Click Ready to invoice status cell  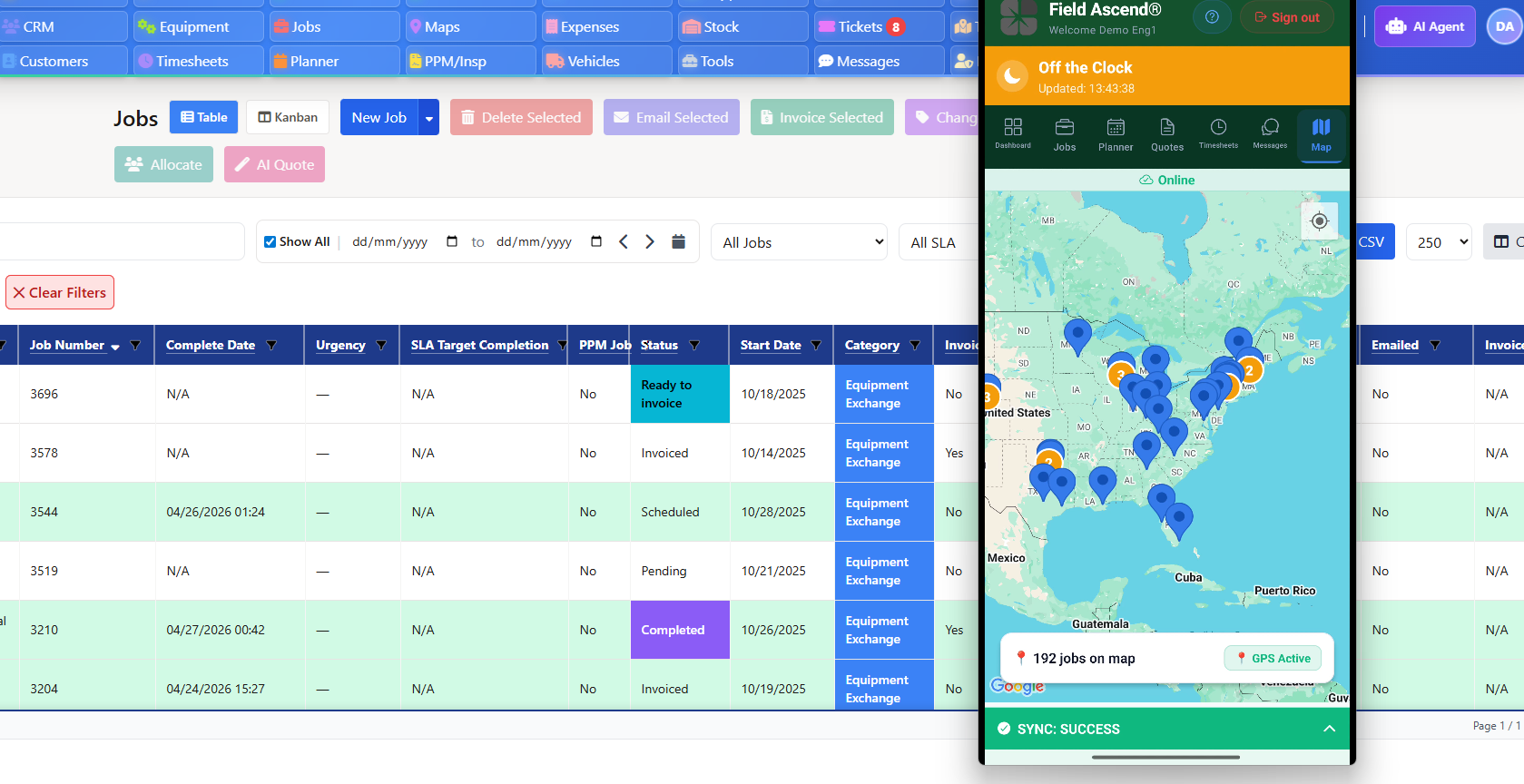click(x=680, y=394)
